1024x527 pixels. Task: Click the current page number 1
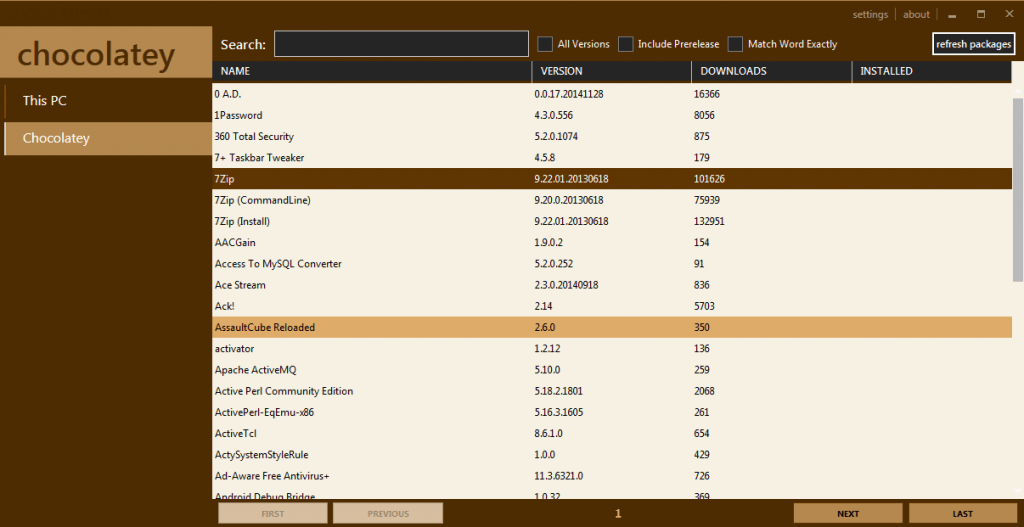click(618, 513)
